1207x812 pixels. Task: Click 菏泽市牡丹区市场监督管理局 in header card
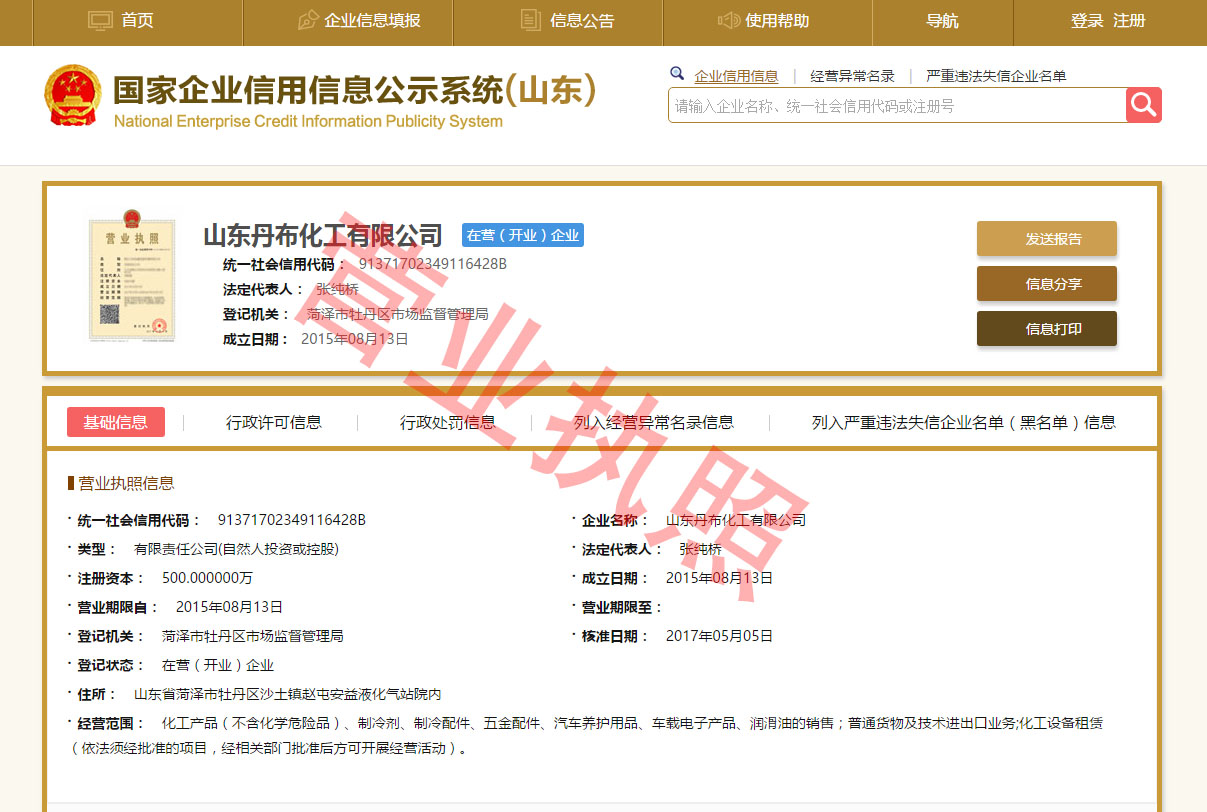tap(398, 314)
